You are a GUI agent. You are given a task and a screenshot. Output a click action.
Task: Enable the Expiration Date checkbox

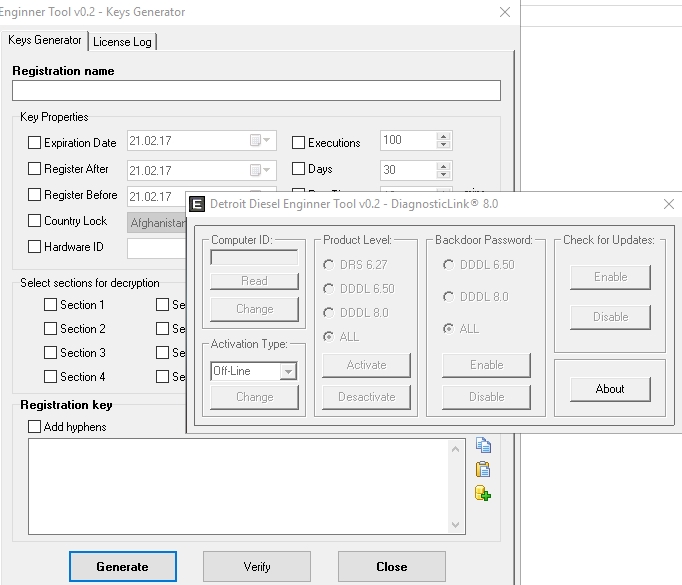coord(34,142)
